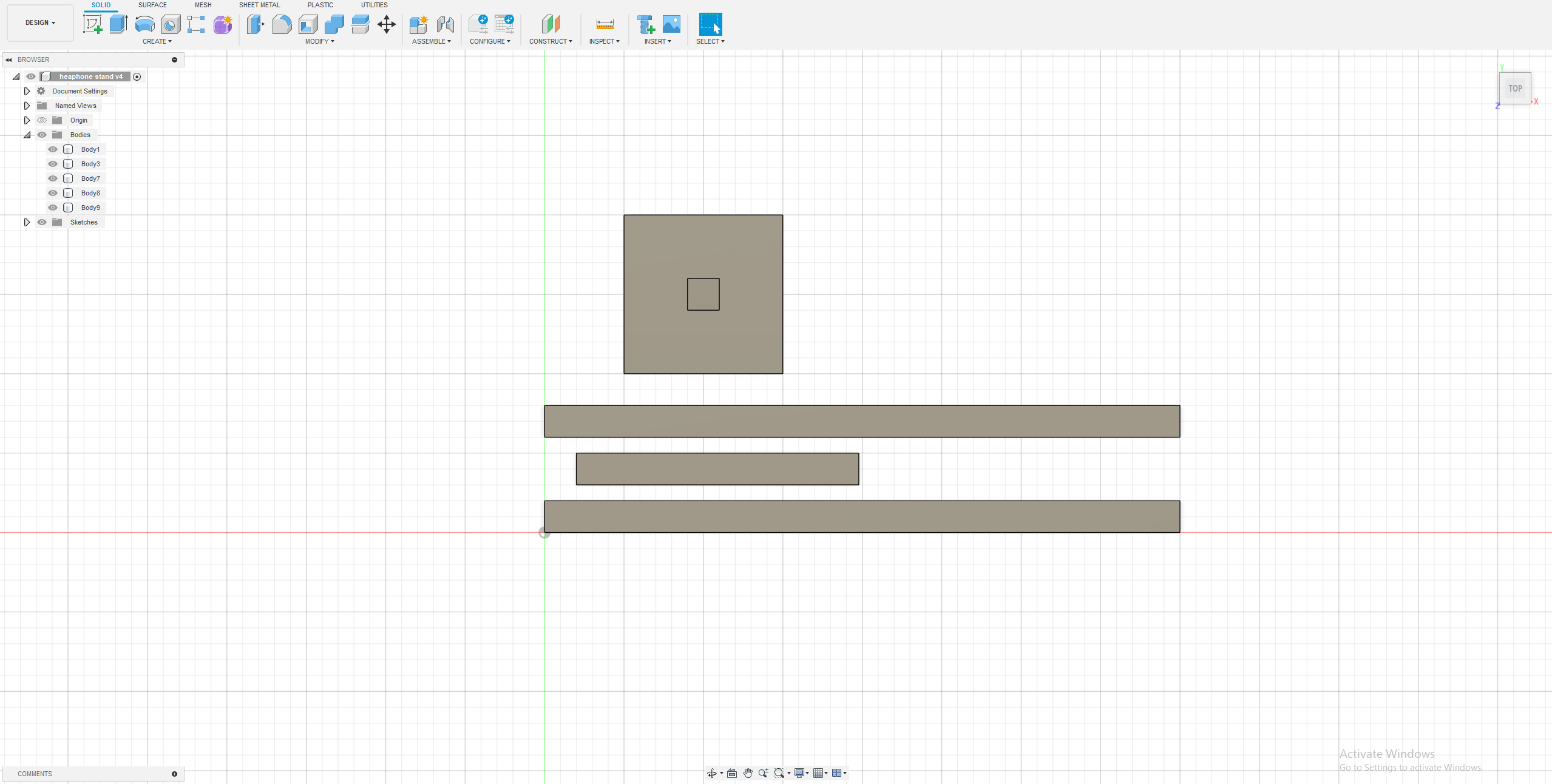Viewport: 1552px width, 784px height.
Task: Select the Rectangular Pattern tool
Action: 196,24
